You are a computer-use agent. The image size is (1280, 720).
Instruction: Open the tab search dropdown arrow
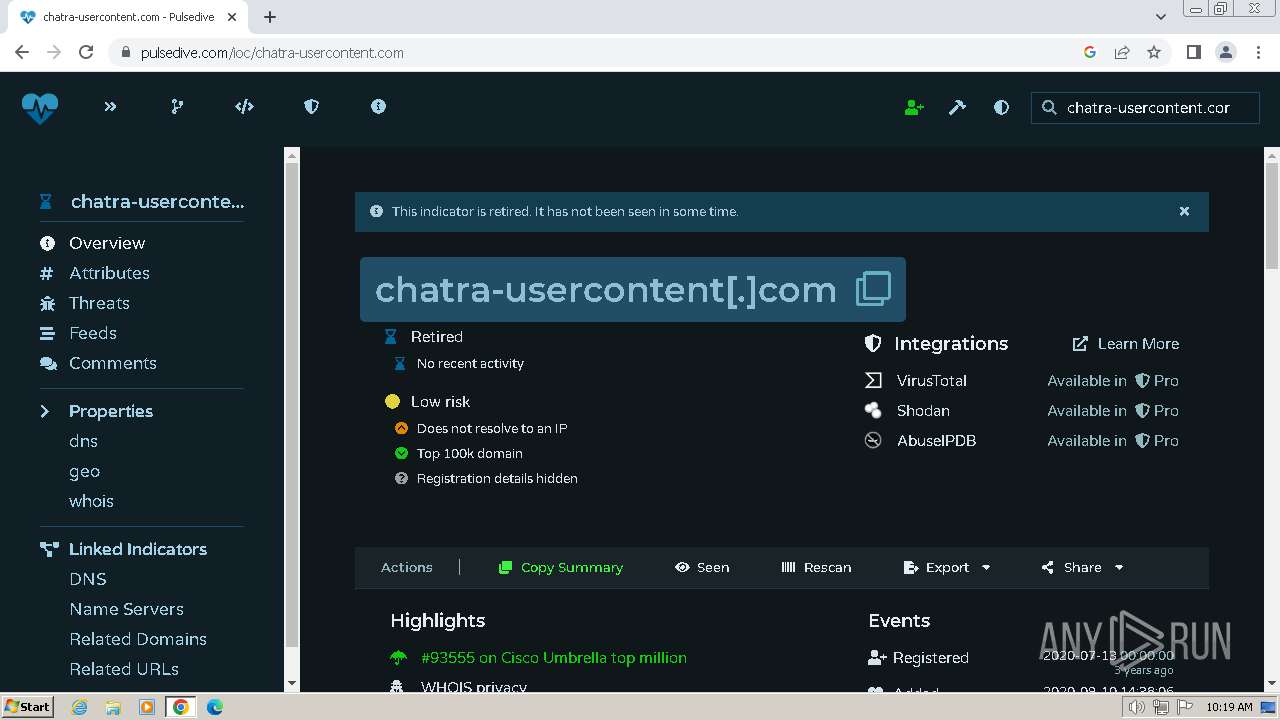(1161, 17)
